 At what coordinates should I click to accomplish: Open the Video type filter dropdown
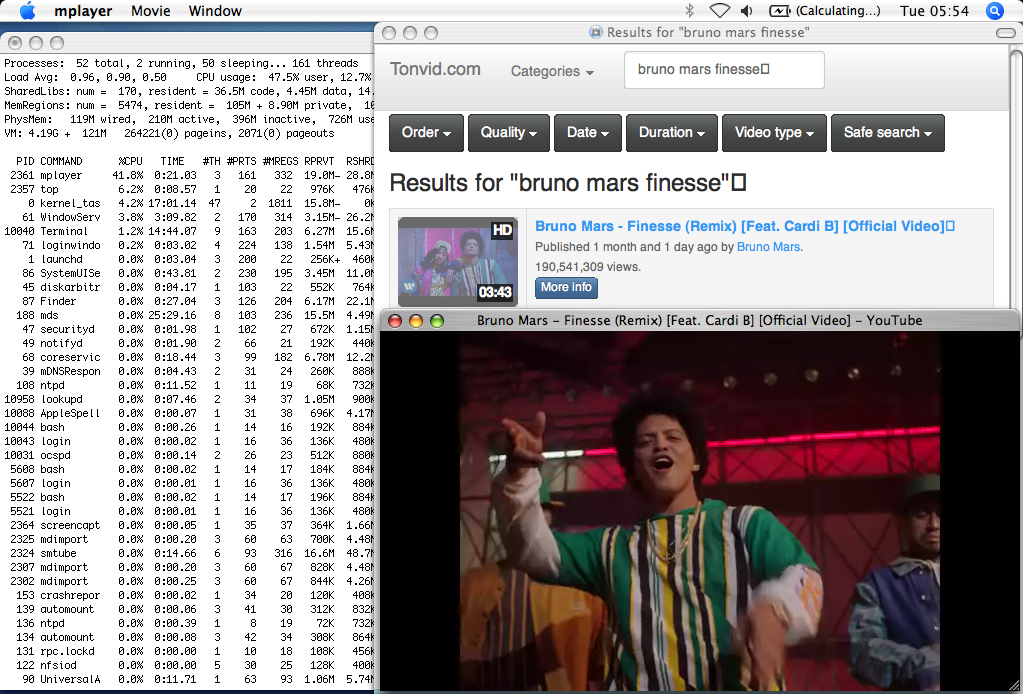[774, 132]
